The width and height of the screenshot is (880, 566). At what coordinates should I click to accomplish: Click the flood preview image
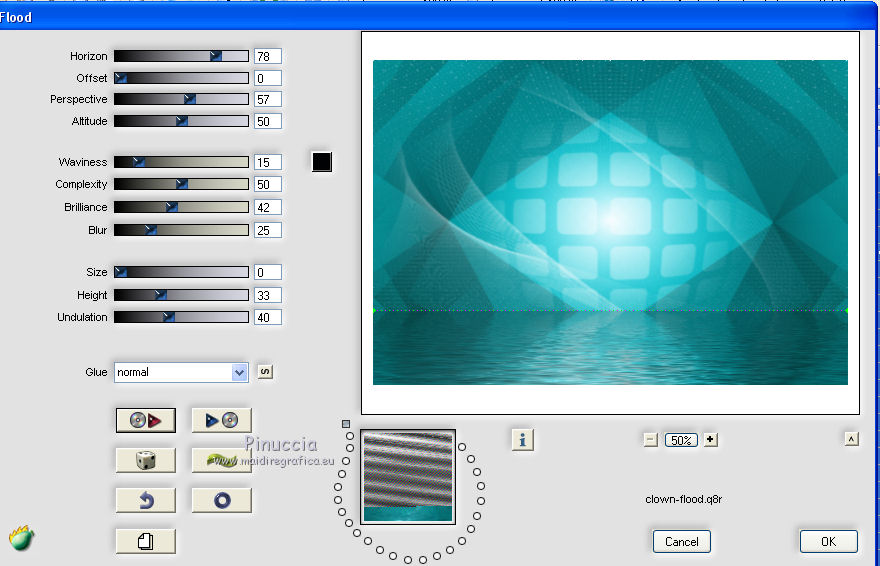point(610,222)
